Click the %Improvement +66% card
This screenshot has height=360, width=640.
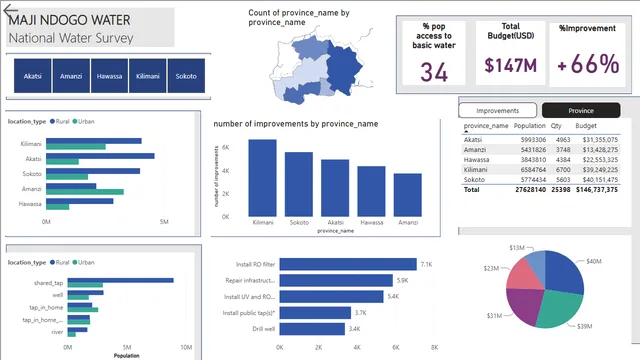point(587,54)
